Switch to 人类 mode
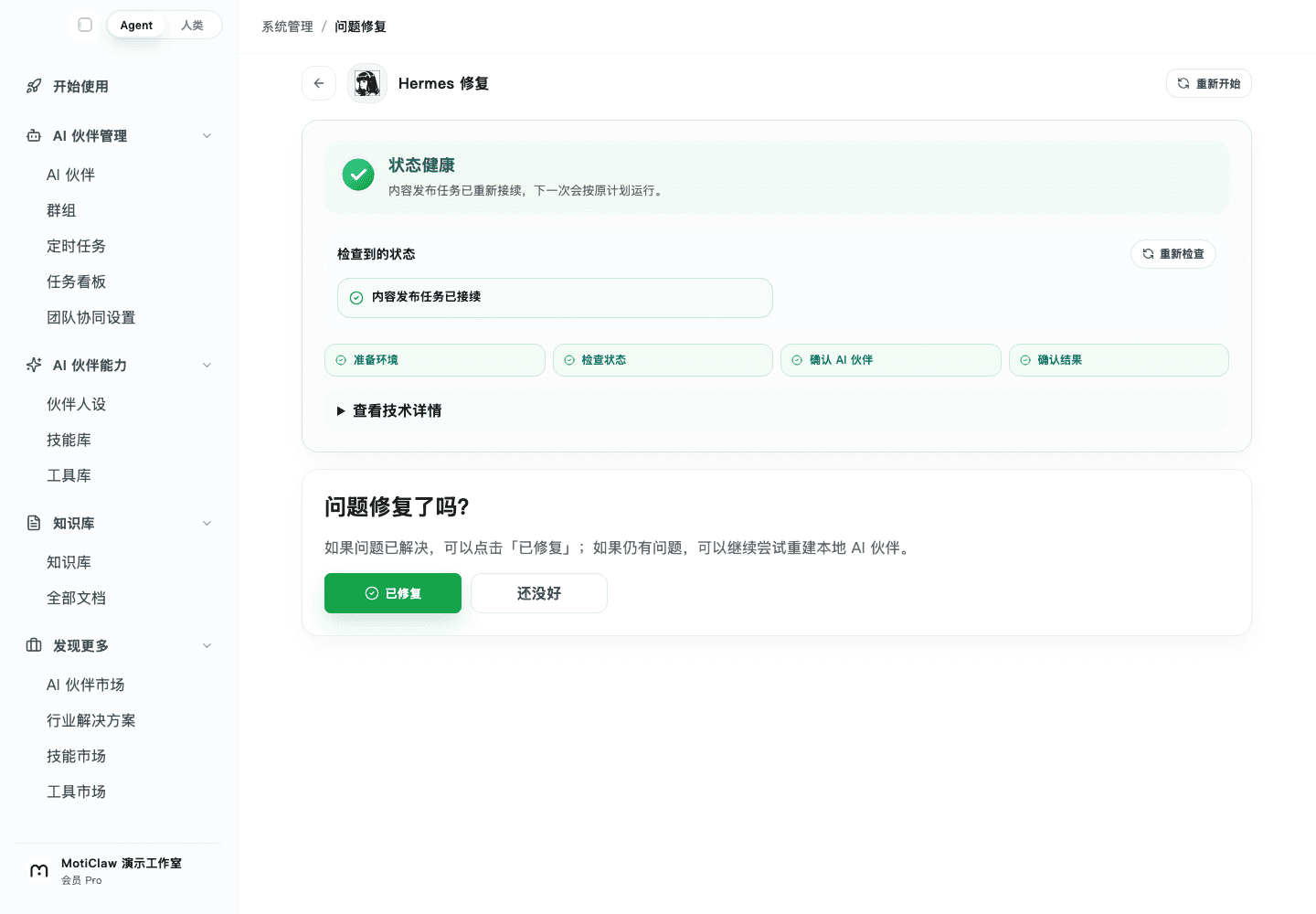This screenshot has height=914, width=1316. click(x=192, y=25)
